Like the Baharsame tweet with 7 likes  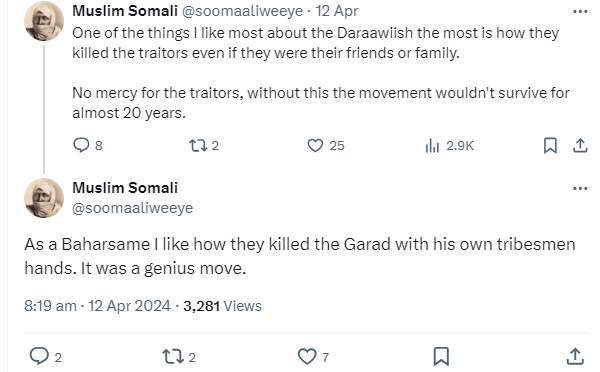(313, 357)
